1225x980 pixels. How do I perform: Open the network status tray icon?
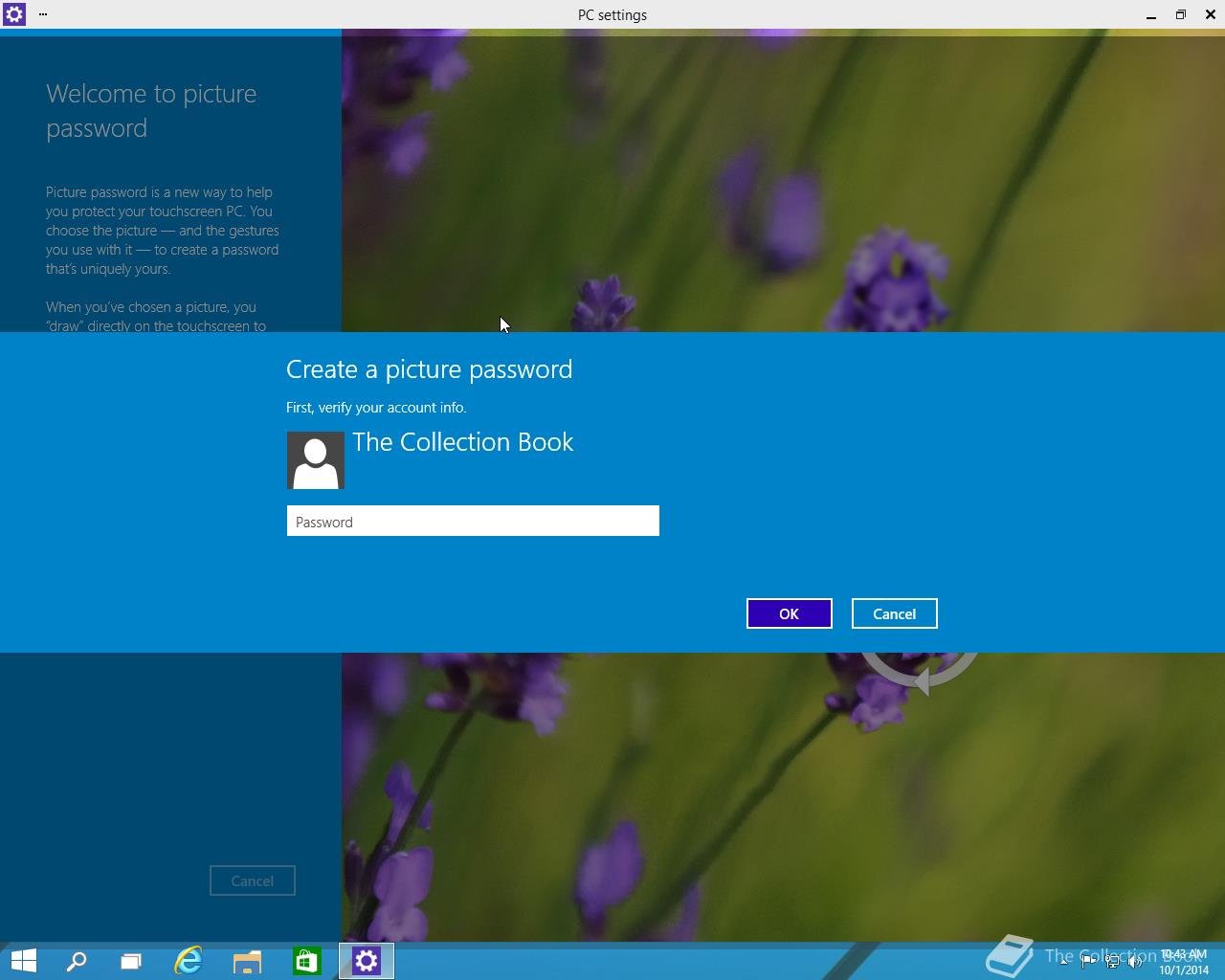click(1112, 962)
